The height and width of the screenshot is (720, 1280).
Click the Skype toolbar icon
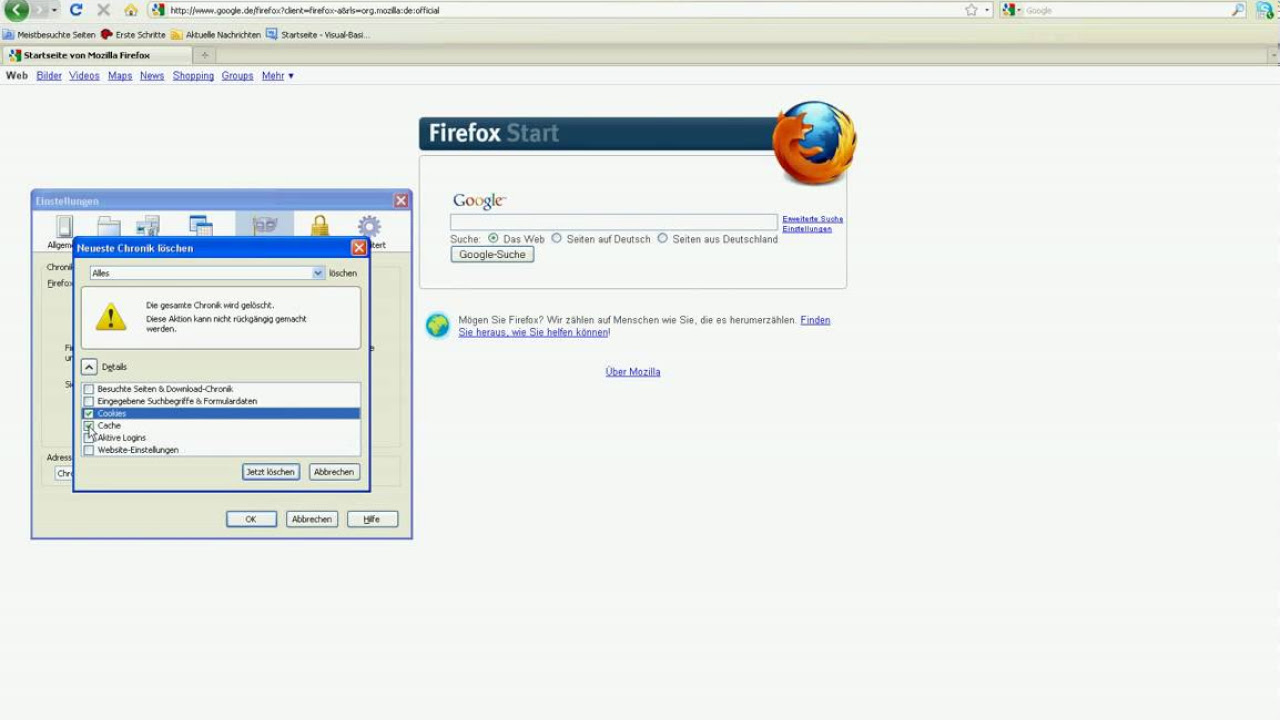coord(1263,10)
